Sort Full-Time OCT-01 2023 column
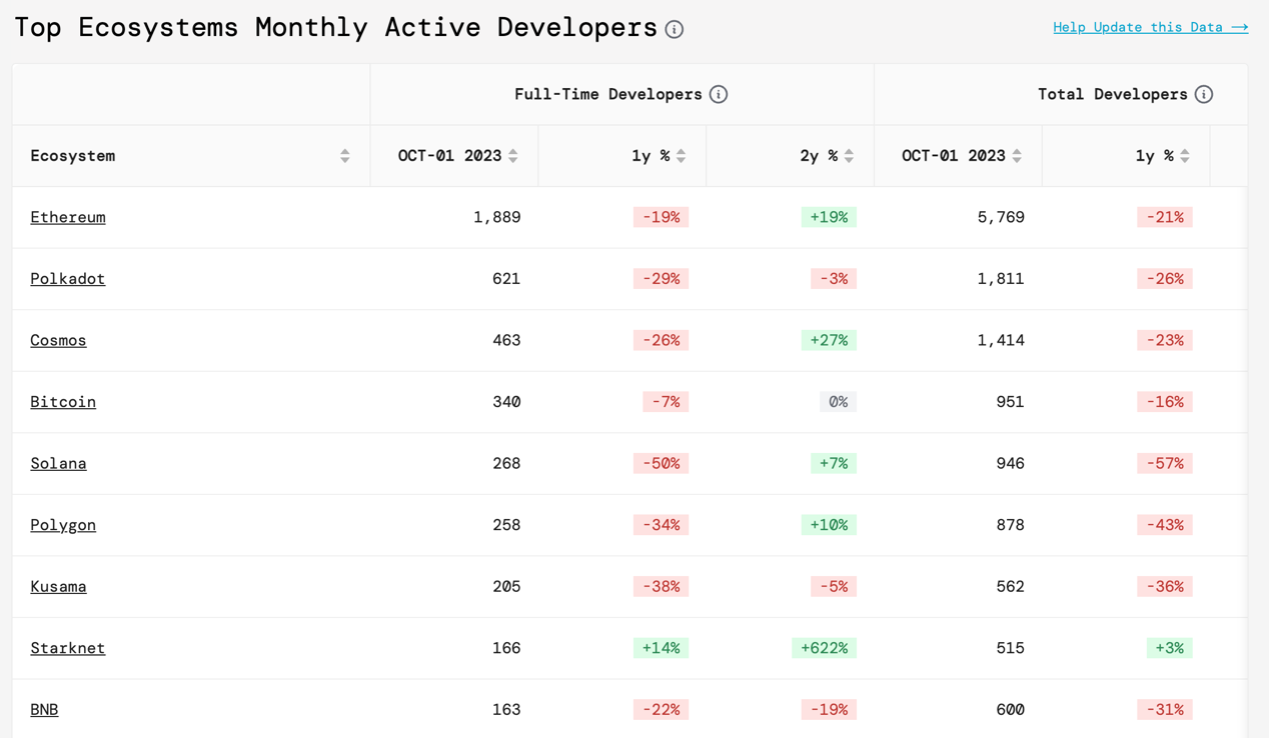This screenshot has height=742, width=1274. 513,156
